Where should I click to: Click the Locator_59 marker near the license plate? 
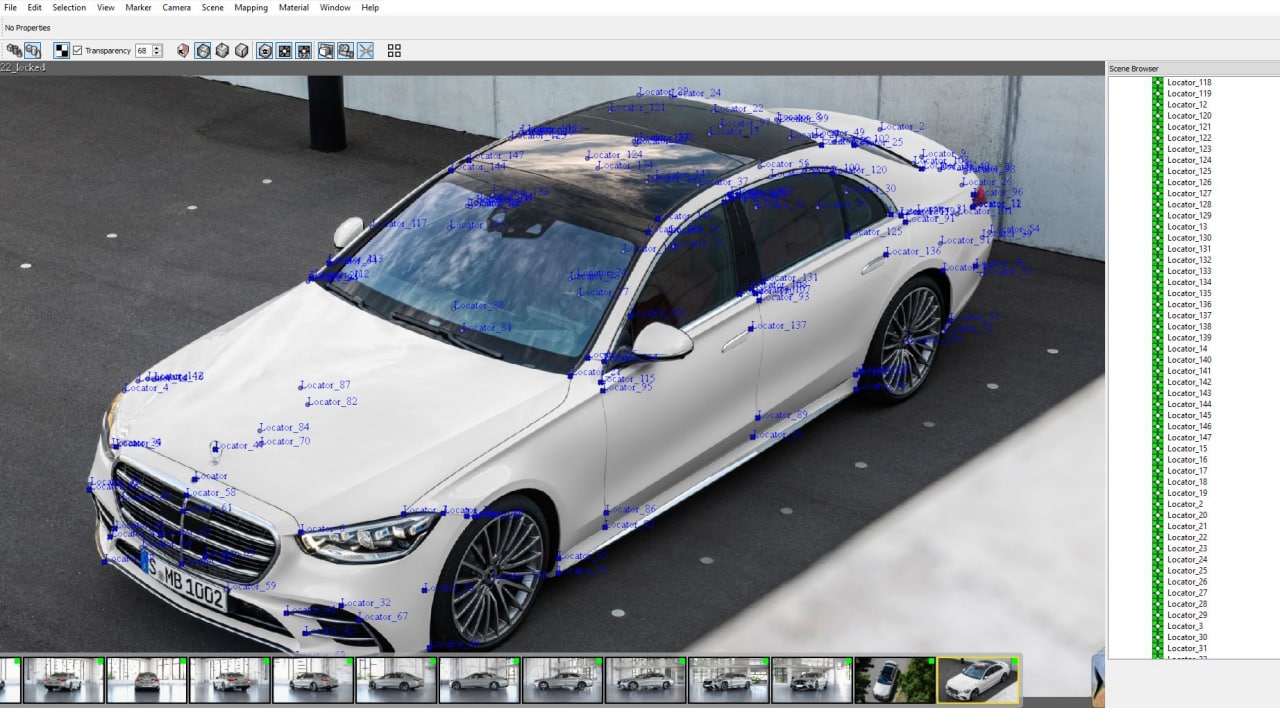(x=251, y=586)
